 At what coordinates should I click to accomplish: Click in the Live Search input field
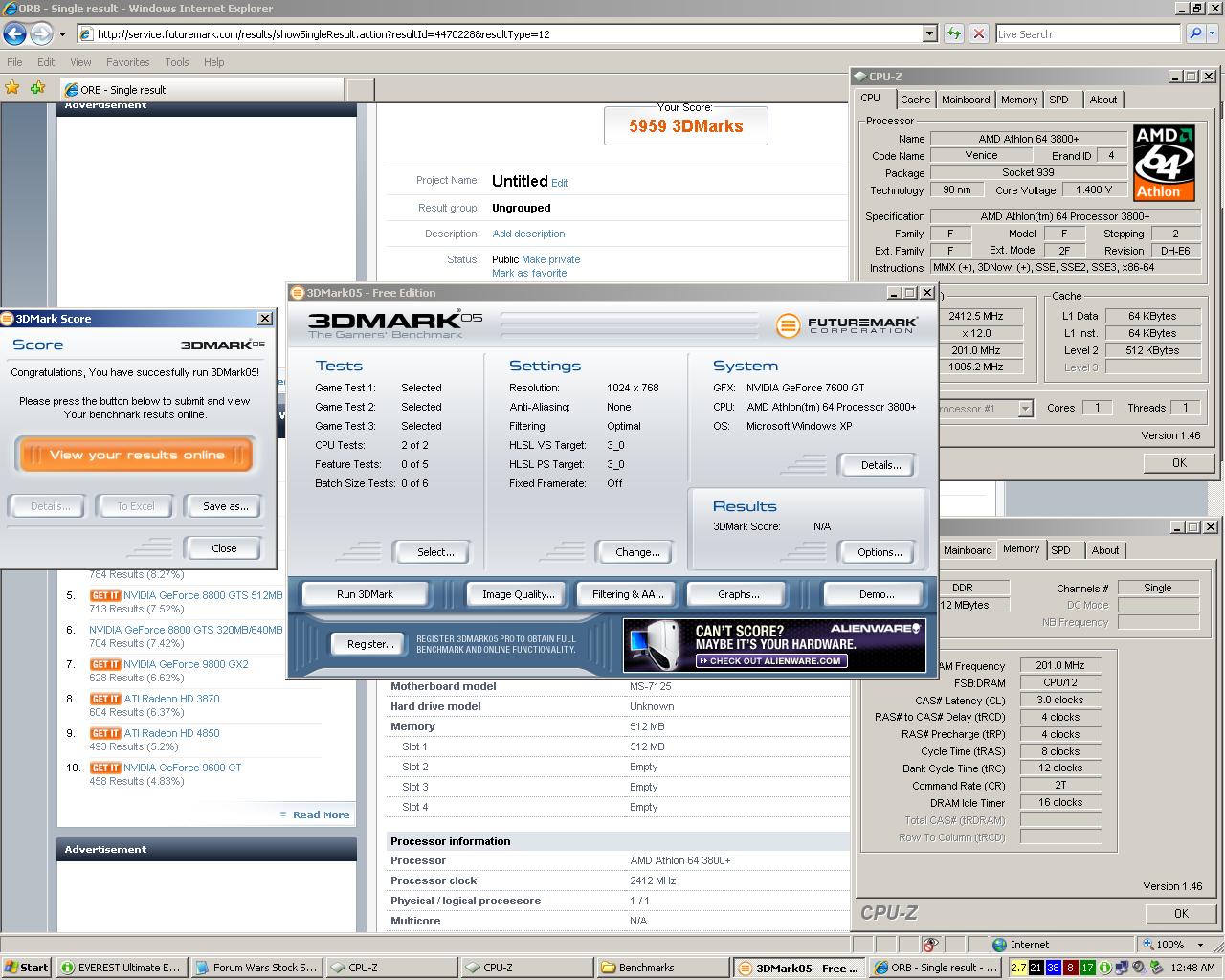(1087, 33)
